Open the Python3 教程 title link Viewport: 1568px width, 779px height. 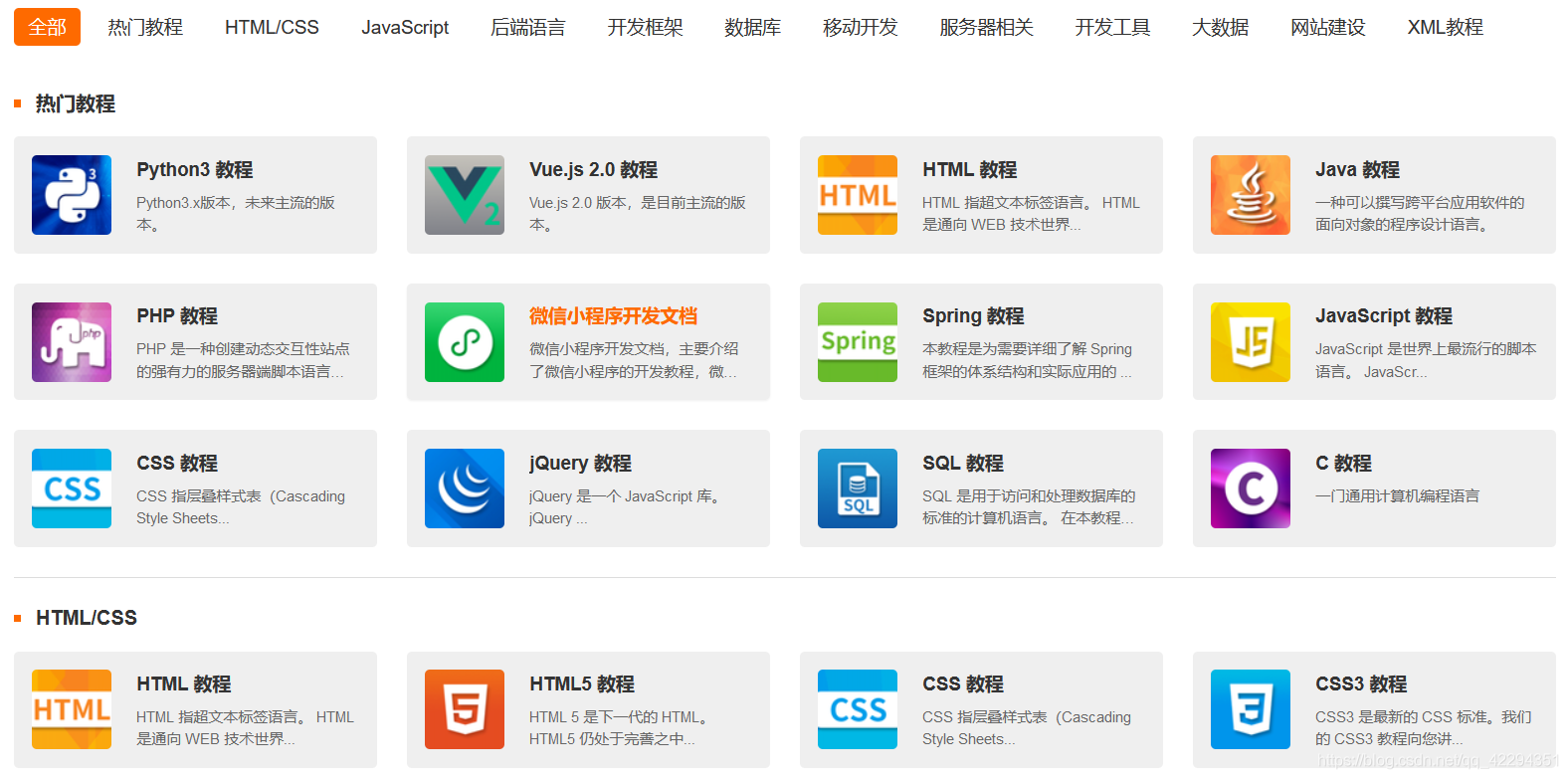point(195,170)
